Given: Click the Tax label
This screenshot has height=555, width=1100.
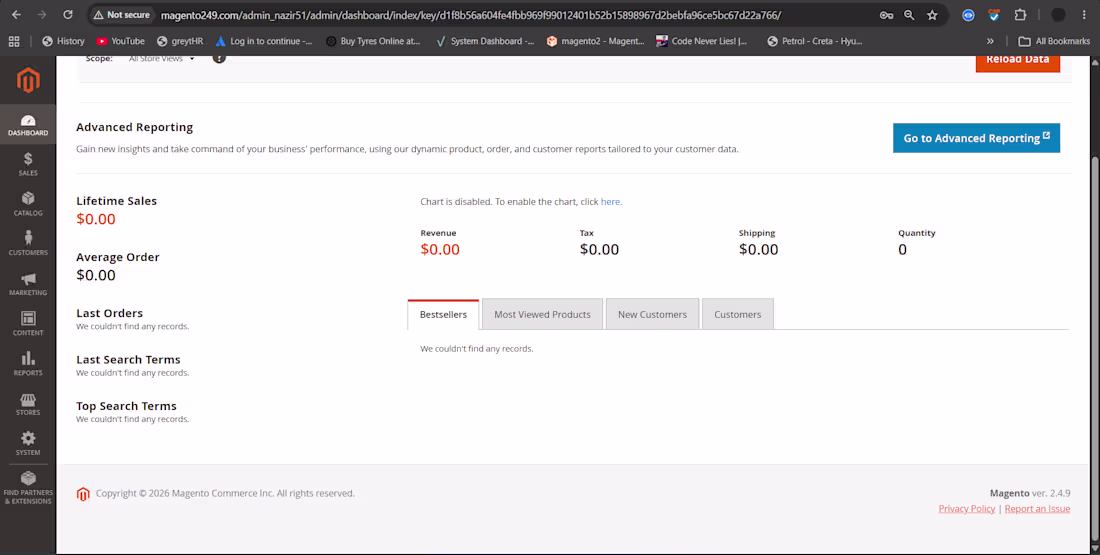Looking at the screenshot, I should (x=586, y=233).
